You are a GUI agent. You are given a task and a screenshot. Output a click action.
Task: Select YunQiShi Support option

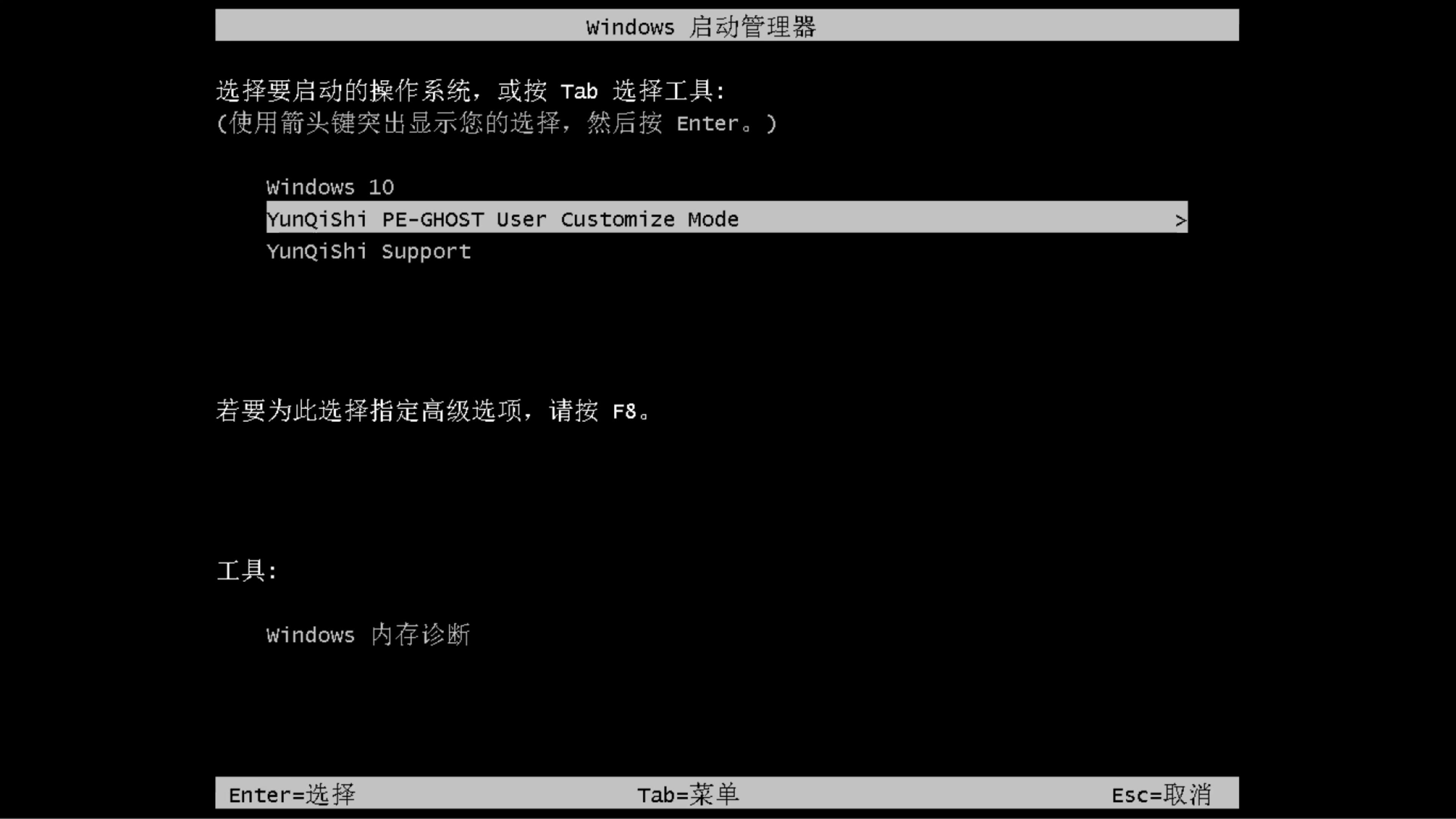click(369, 251)
